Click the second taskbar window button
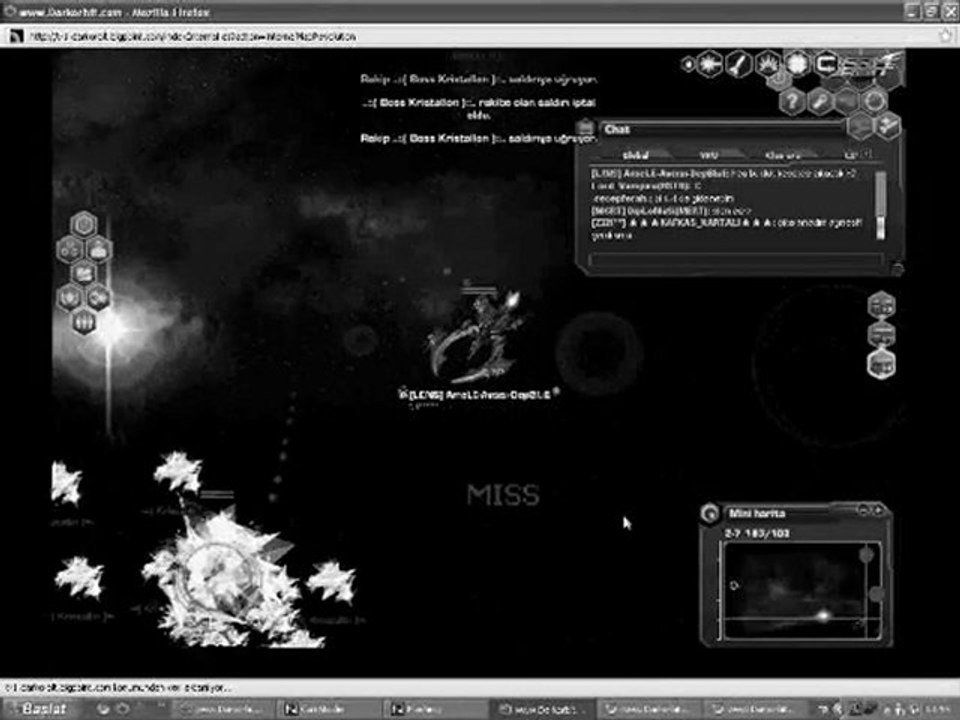 329,709
